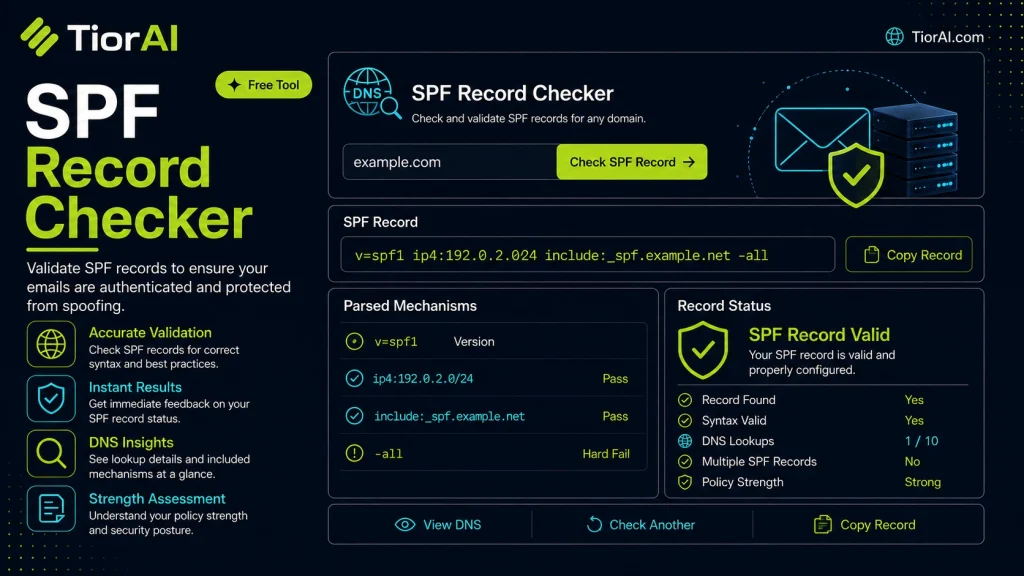Image resolution: width=1024 pixels, height=576 pixels.
Task: Click the large SPF Record Valid shield
Action: (x=703, y=350)
